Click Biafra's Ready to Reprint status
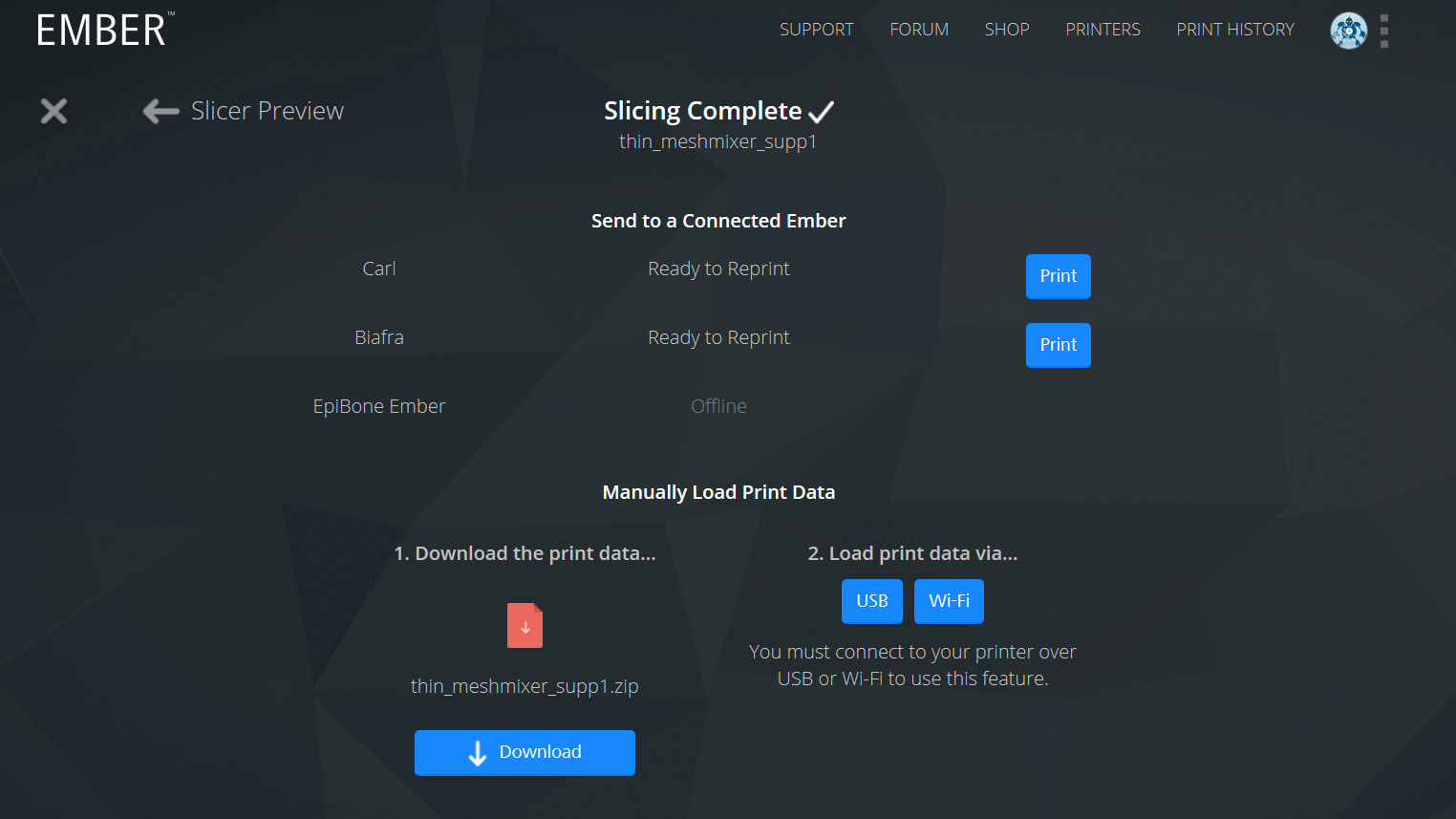 click(x=718, y=338)
